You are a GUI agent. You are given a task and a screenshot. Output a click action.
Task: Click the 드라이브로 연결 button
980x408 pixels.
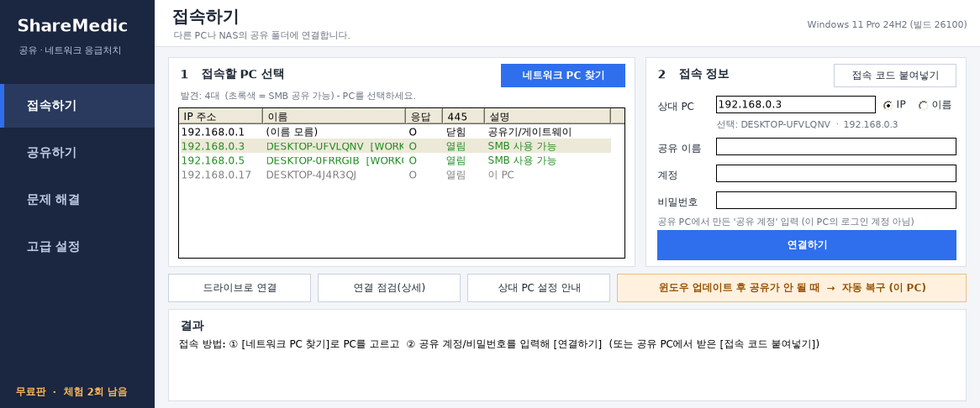239,288
